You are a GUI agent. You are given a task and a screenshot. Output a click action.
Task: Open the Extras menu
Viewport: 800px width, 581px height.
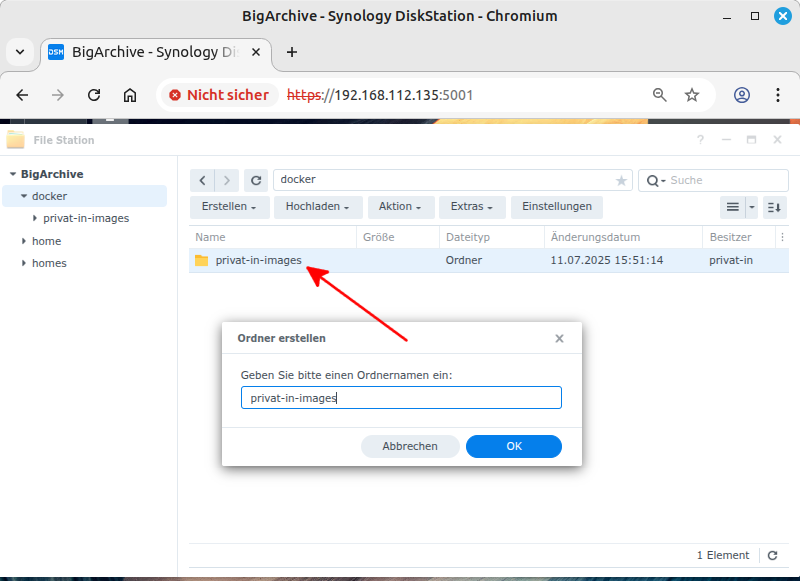click(x=471, y=207)
